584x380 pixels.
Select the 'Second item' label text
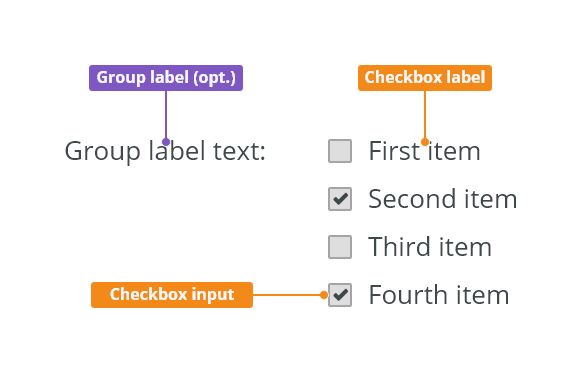pos(442,199)
